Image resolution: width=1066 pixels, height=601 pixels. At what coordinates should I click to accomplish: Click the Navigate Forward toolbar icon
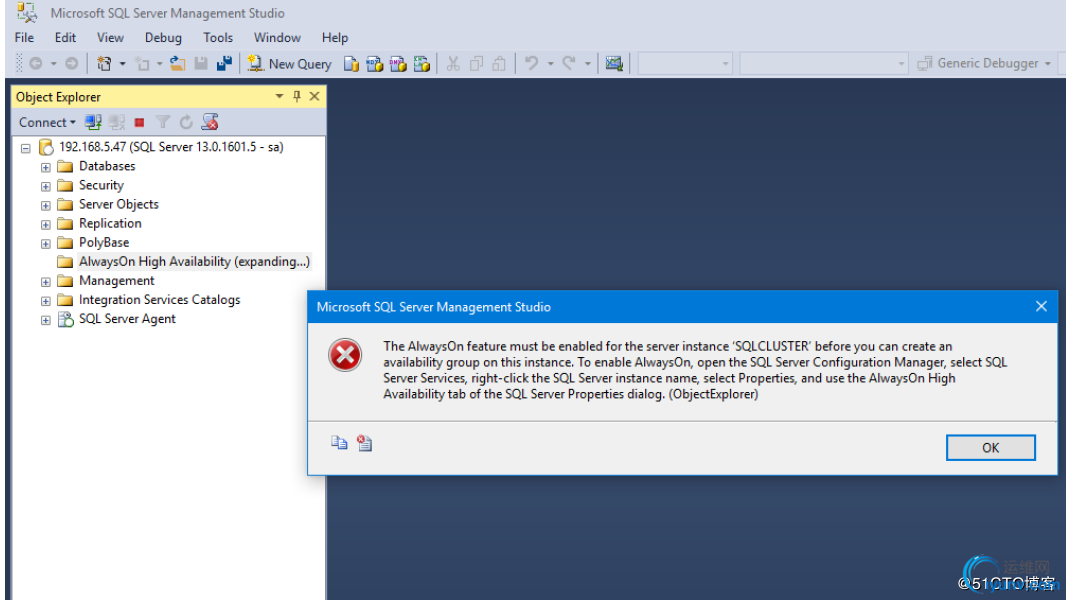pyautogui.click(x=71, y=64)
